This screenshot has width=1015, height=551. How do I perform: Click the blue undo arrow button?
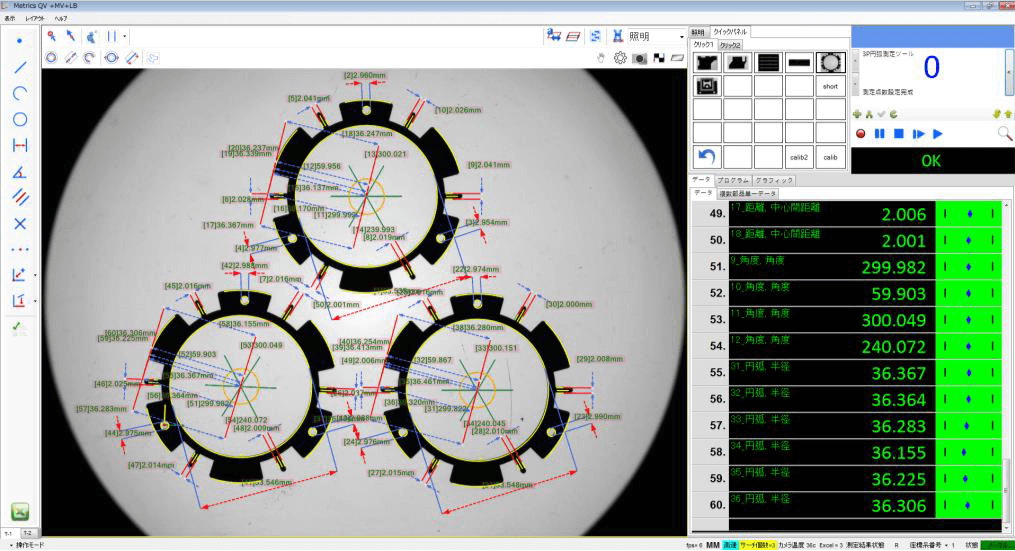tap(707, 157)
